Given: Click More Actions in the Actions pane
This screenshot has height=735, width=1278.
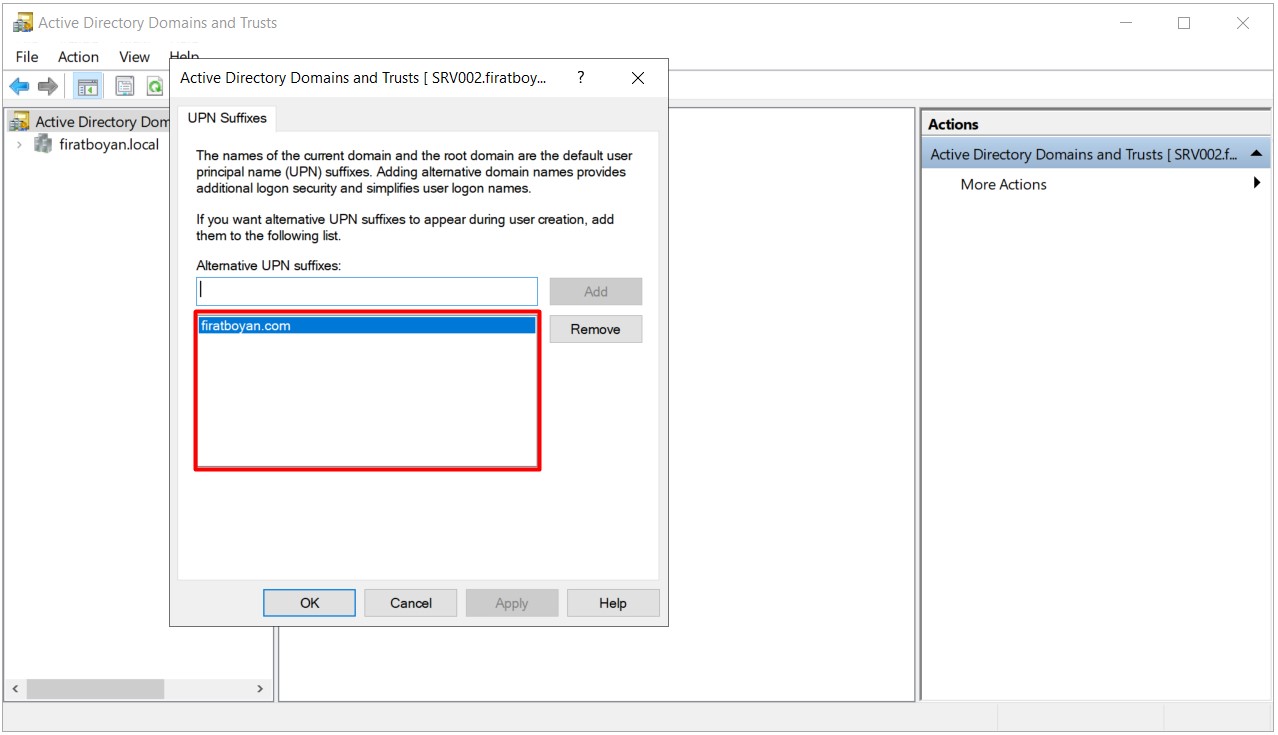Looking at the screenshot, I should point(1003,184).
